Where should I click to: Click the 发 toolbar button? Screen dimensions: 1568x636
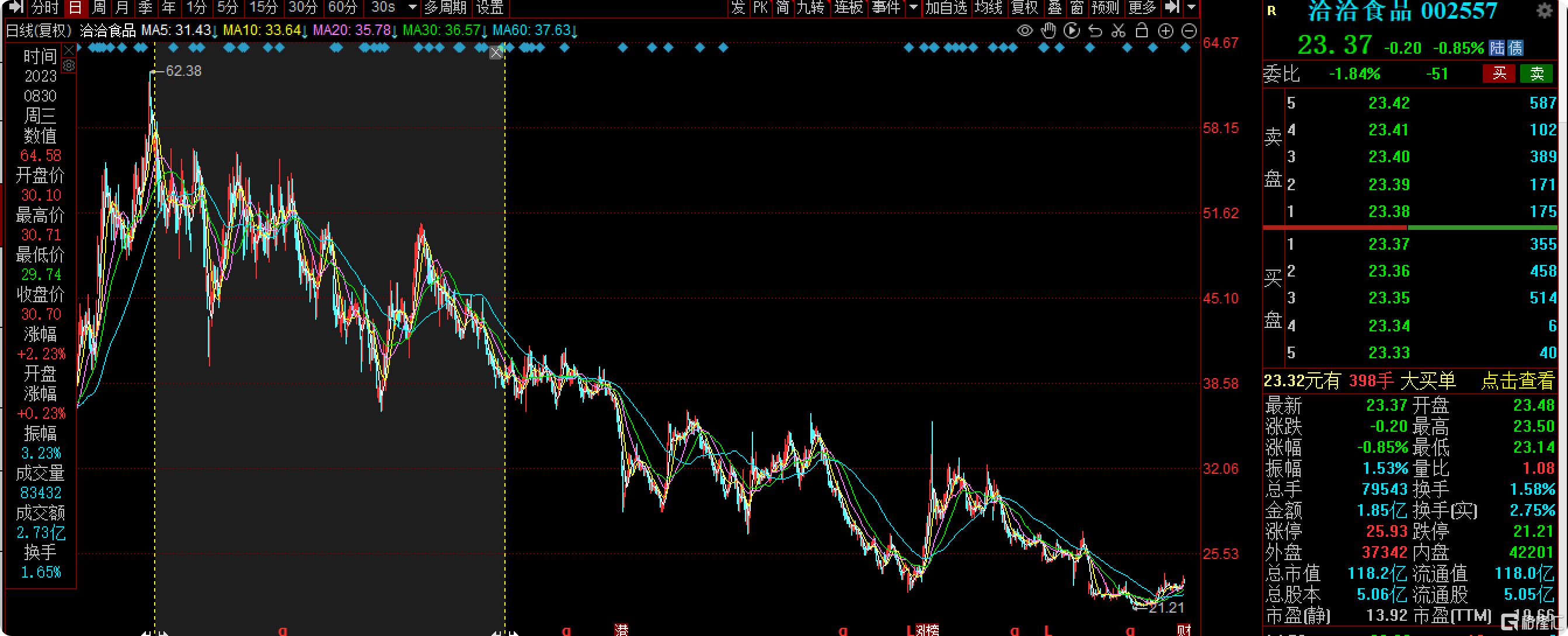click(738, 8)
